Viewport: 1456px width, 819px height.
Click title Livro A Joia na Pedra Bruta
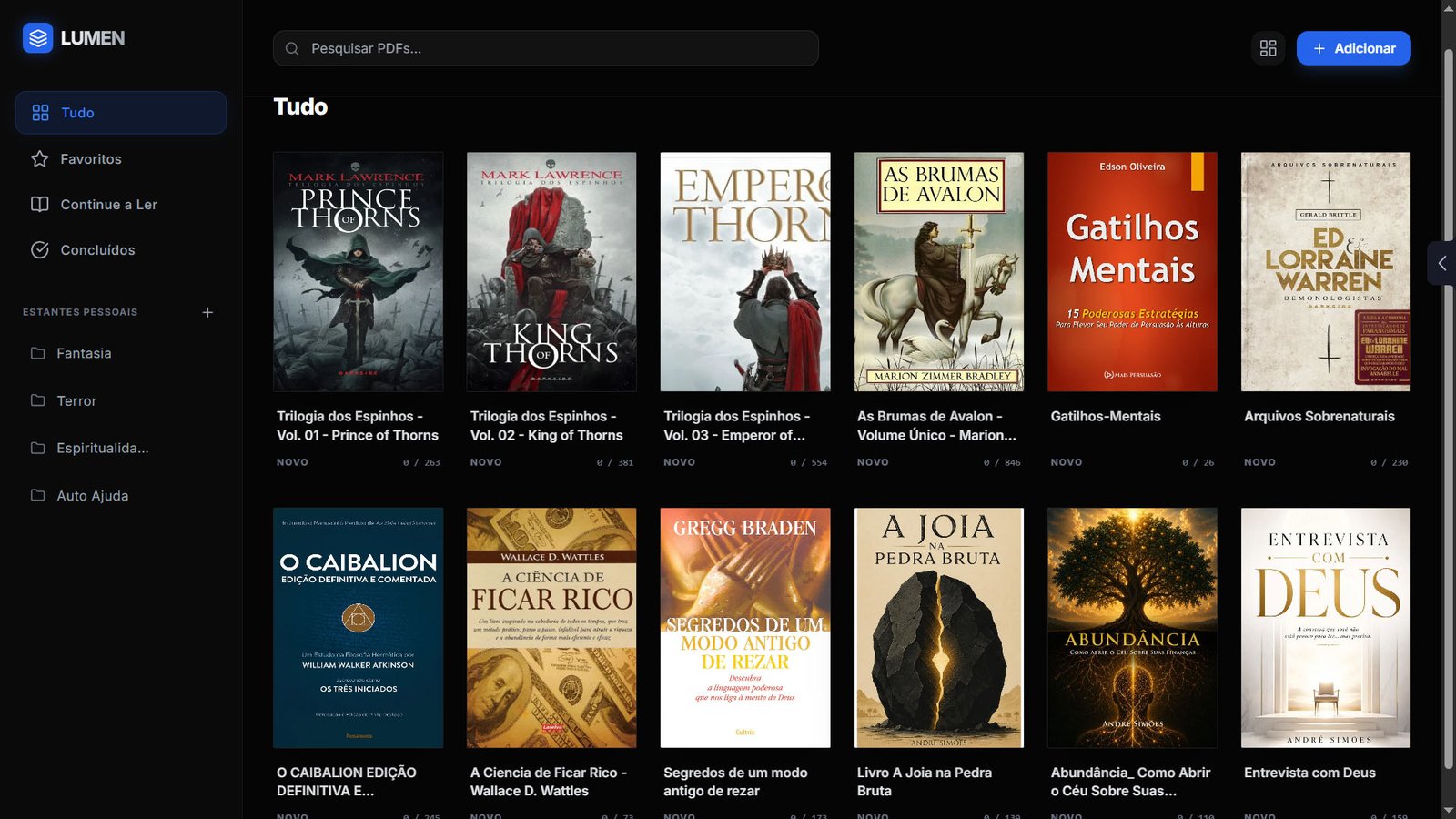(925, 782)
